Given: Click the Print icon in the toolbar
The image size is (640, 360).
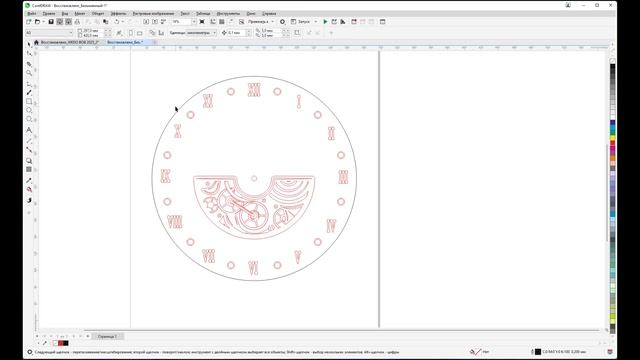Looking at the screenshot, I should (77, 22).
